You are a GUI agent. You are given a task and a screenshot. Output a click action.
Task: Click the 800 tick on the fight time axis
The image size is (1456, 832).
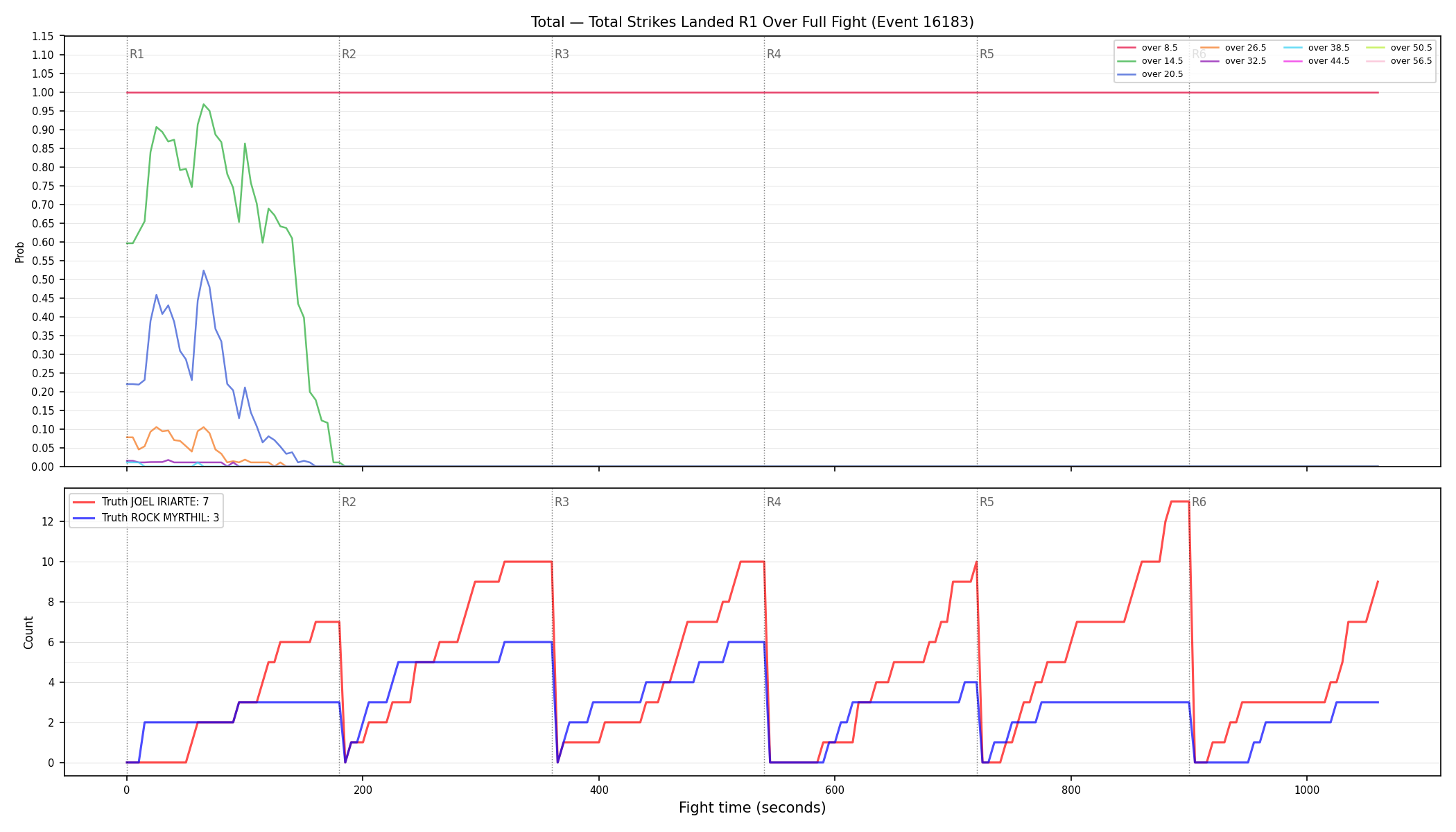click(1071, 789)
